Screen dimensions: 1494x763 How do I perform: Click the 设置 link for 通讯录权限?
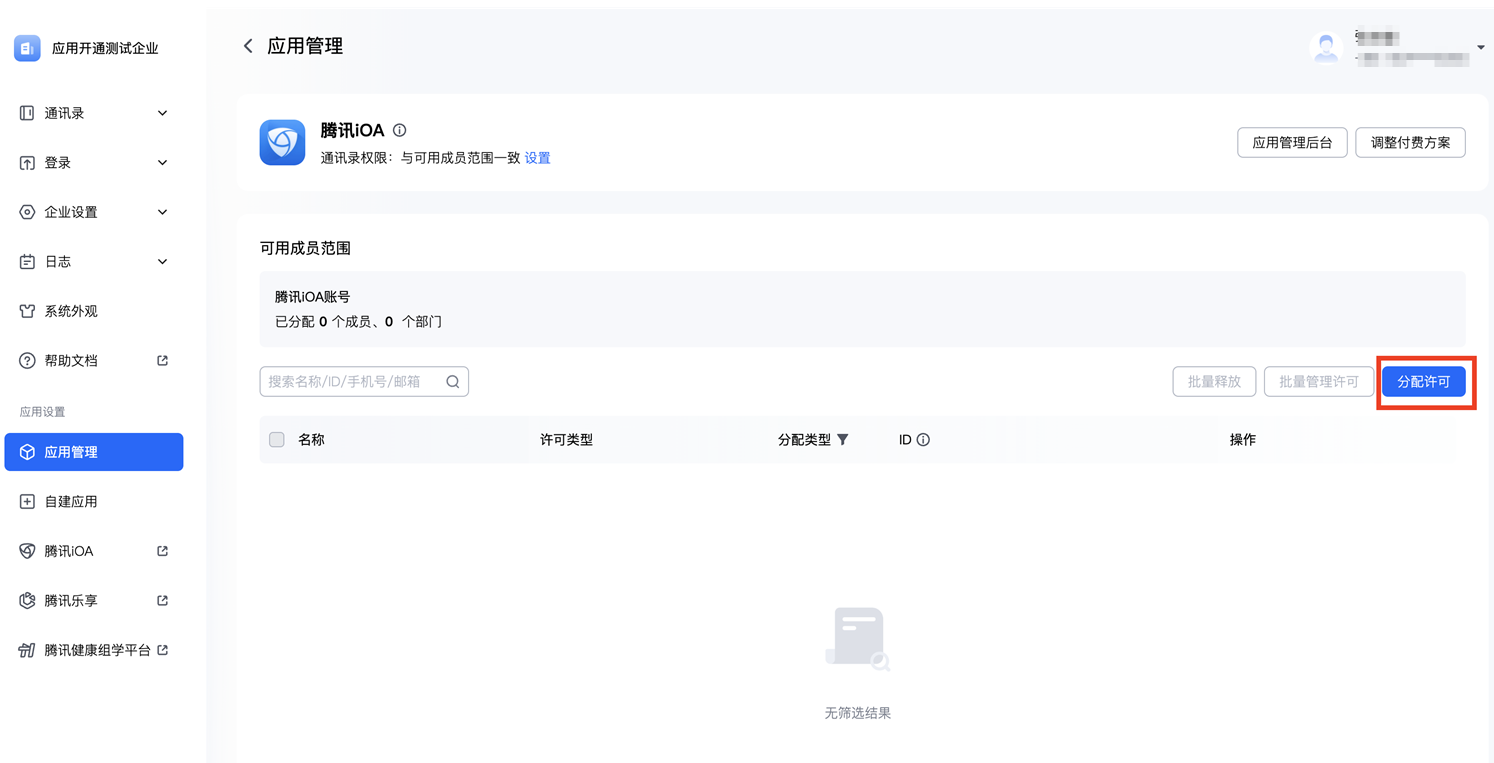538,158
